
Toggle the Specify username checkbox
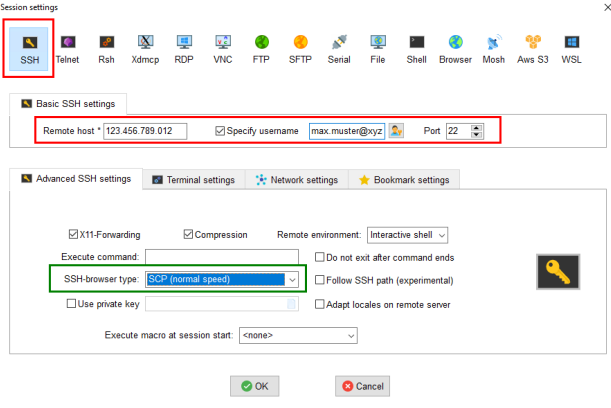tap(220, 131)
